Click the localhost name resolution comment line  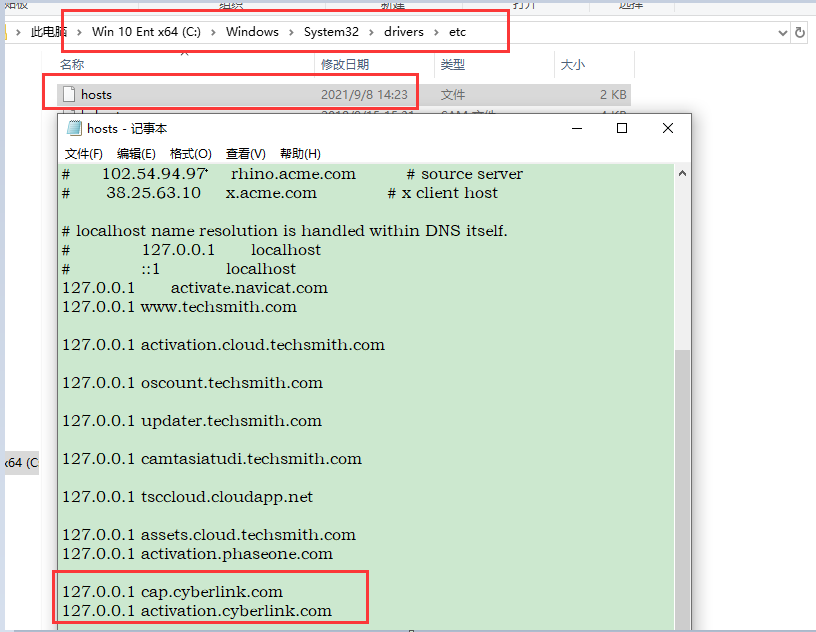pyautogui.click(x=285, y=231)
